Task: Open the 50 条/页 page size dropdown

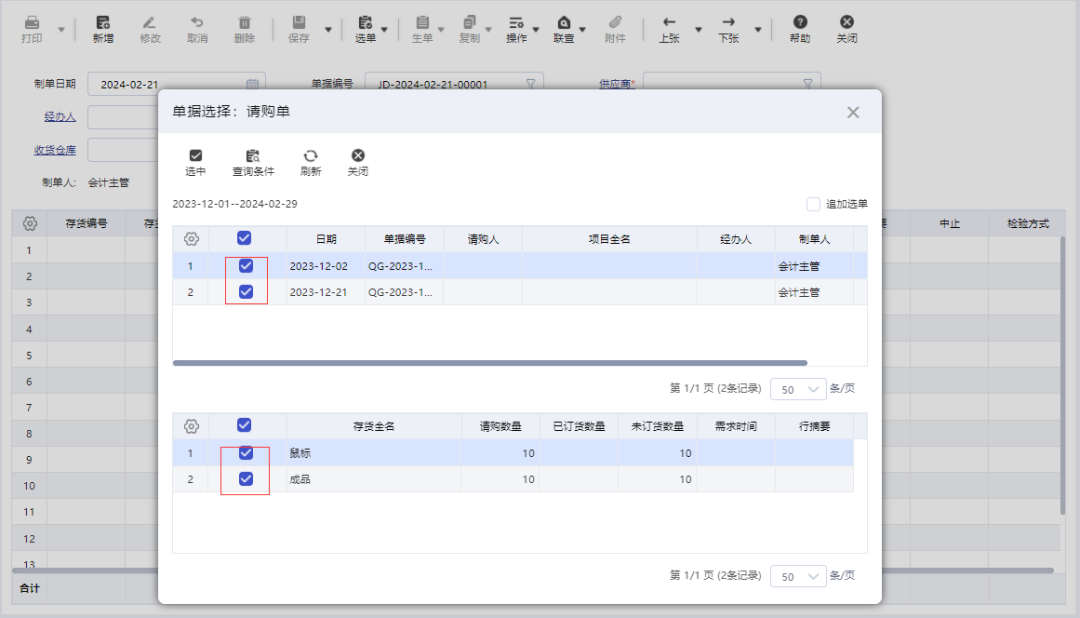Action: click(797, 388)
